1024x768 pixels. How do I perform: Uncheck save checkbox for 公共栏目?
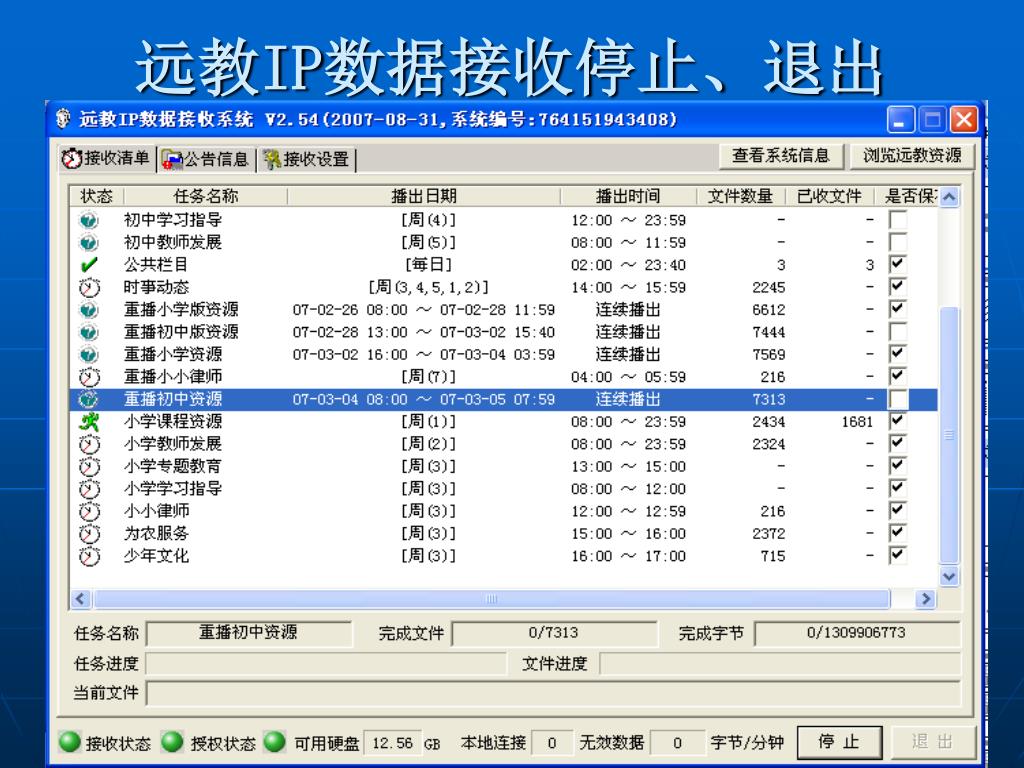(x=898, y=264)
